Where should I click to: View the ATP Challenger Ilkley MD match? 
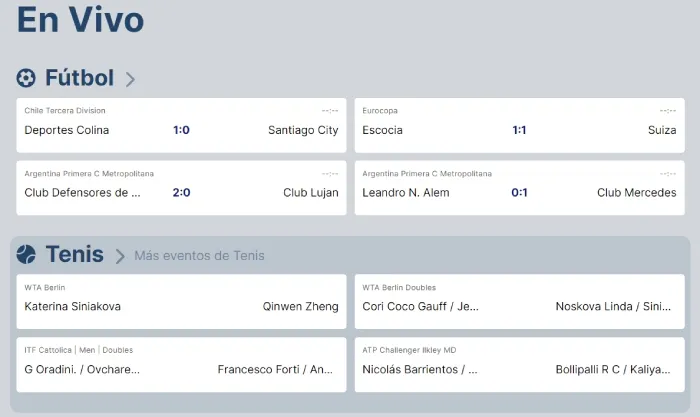[519, 365]
